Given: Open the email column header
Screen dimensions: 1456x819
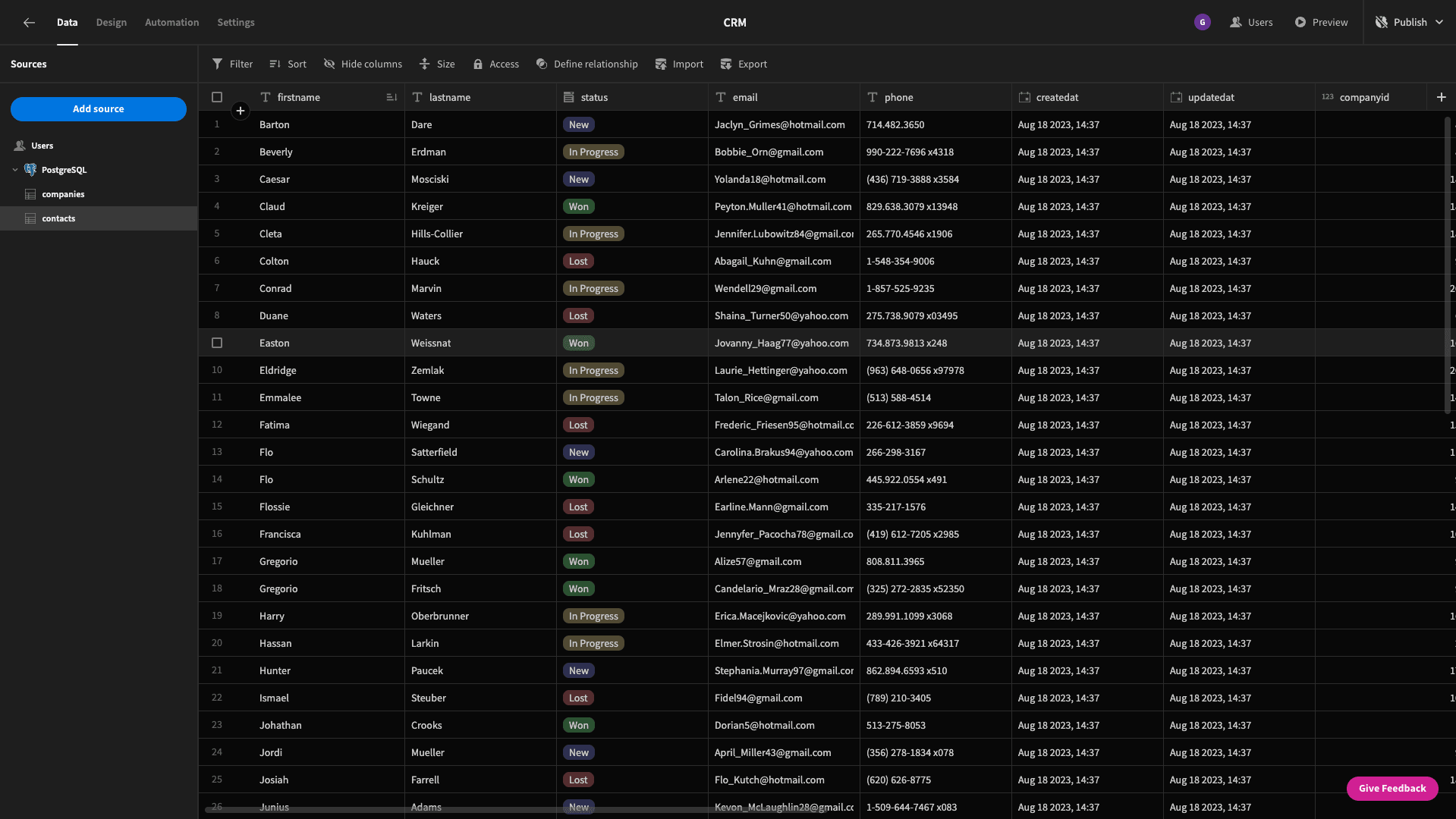Looking at the screenshot, I should (784, 97).
